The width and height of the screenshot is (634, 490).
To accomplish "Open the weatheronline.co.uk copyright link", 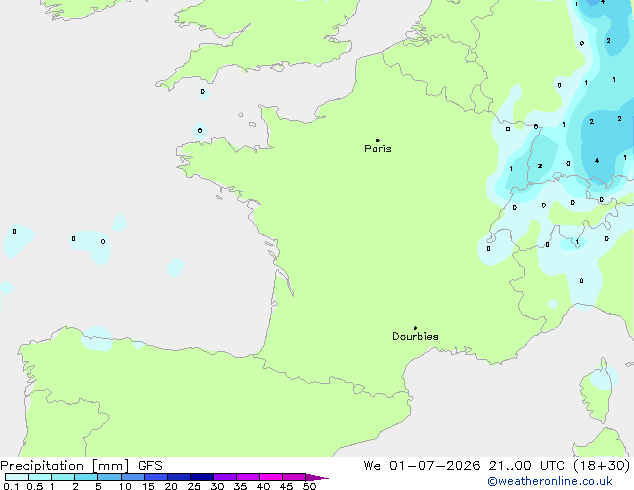I will [x=550, y=481].
